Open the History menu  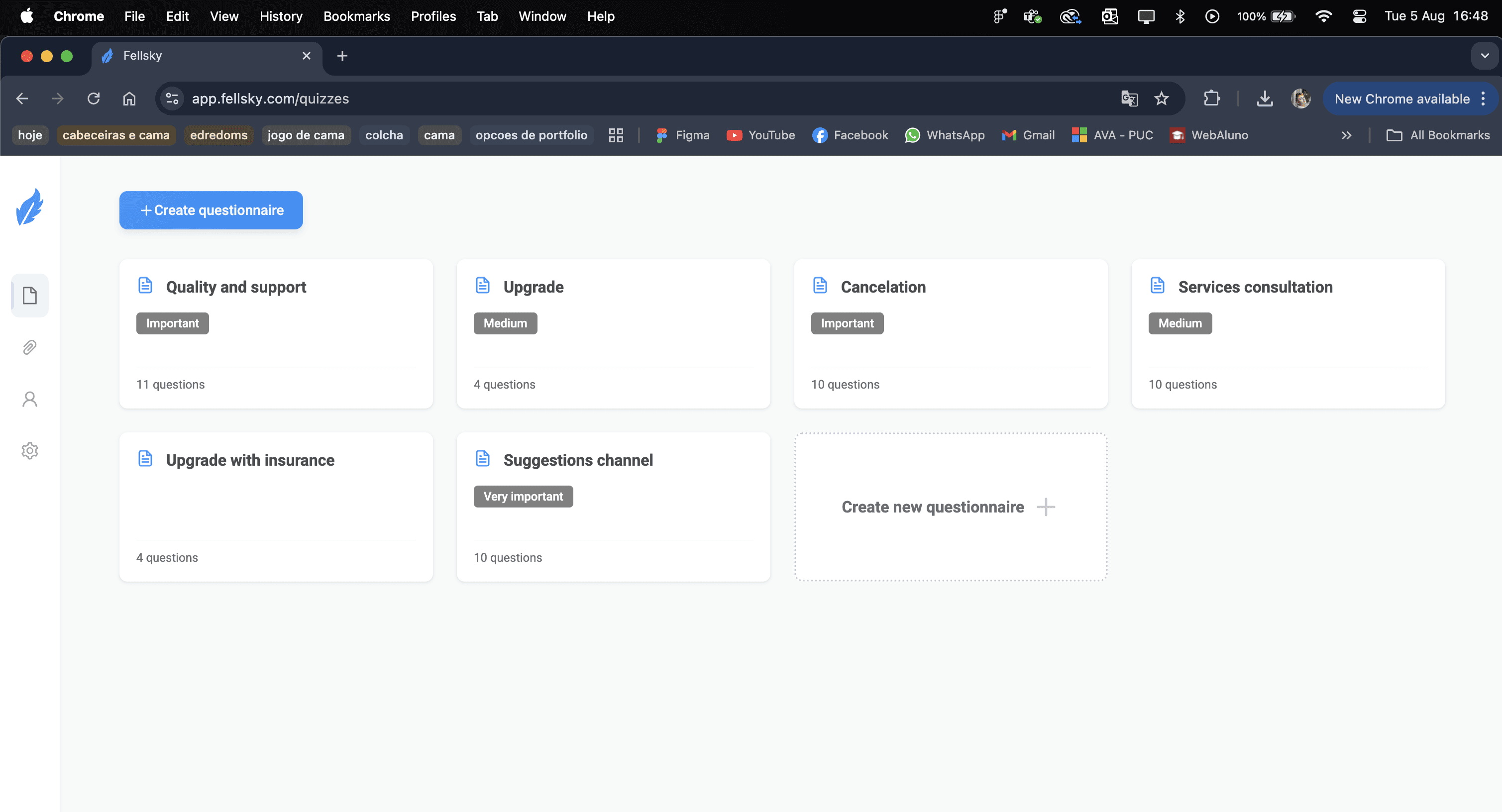(281, 16)
